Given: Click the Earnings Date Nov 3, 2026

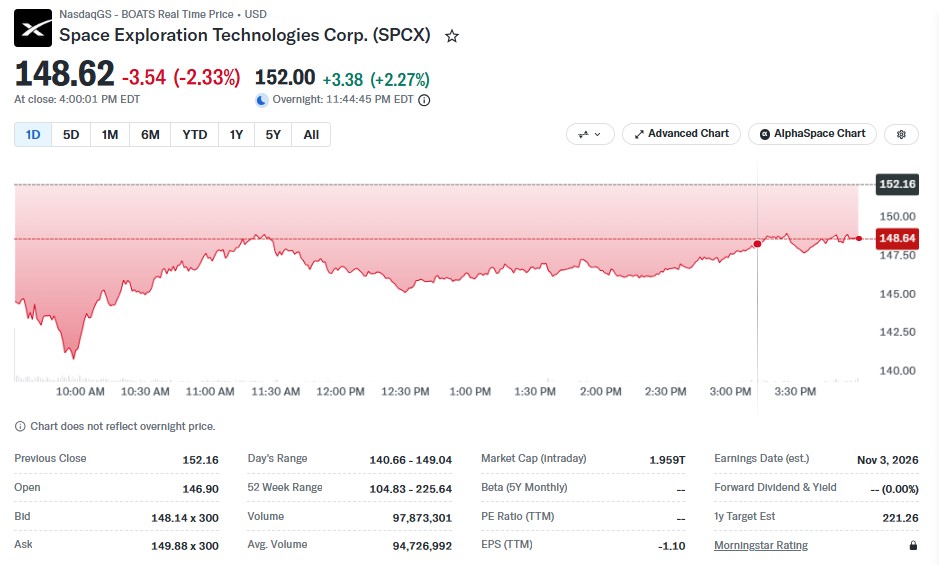Looking at the screenshot, I should (887, 460).
